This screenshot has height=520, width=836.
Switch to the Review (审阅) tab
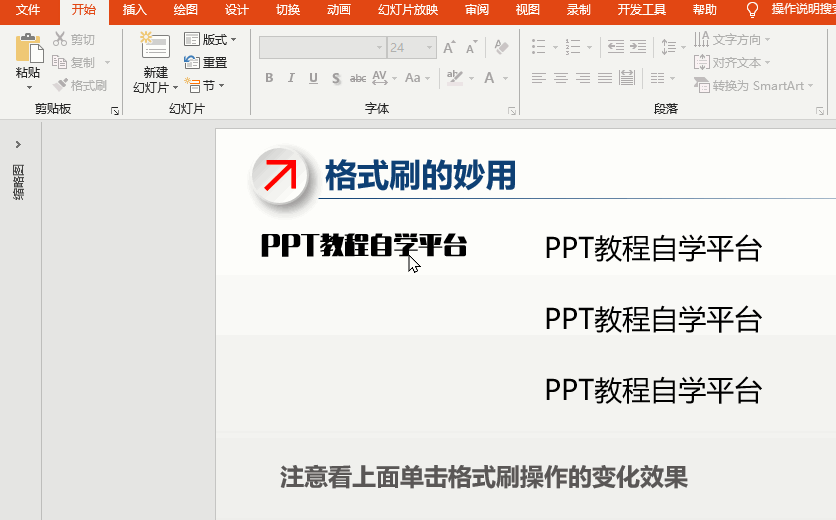[477, 10]
